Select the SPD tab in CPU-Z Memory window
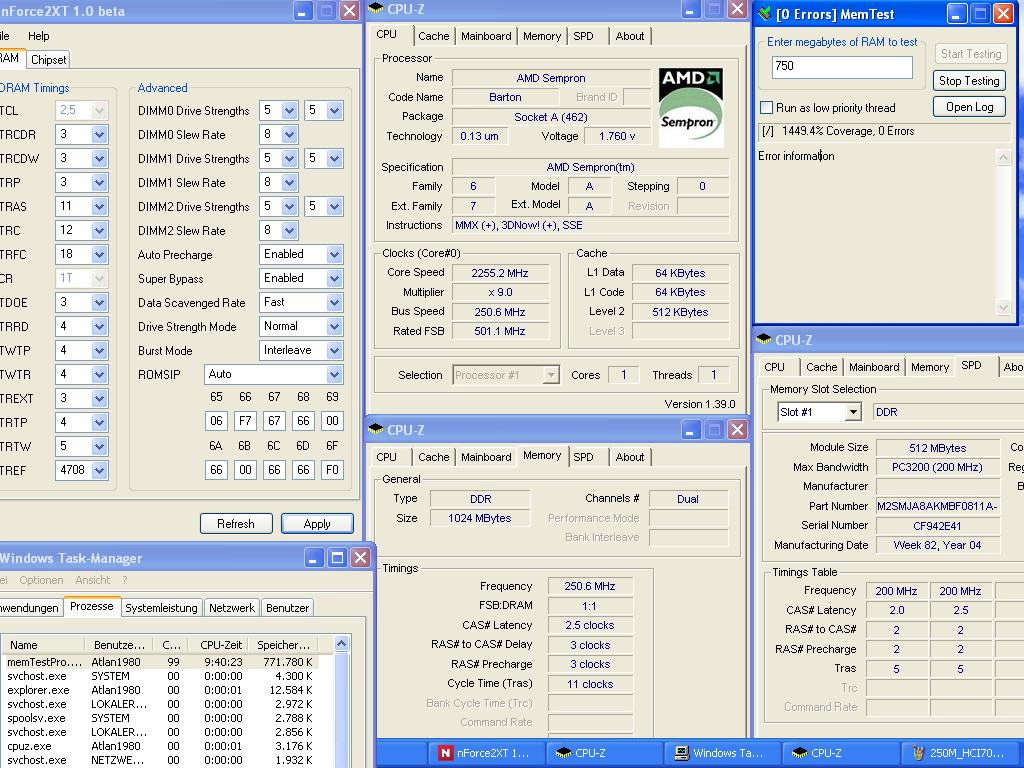Viewport: 1024px width, 768px height. (x=583, y=457)
